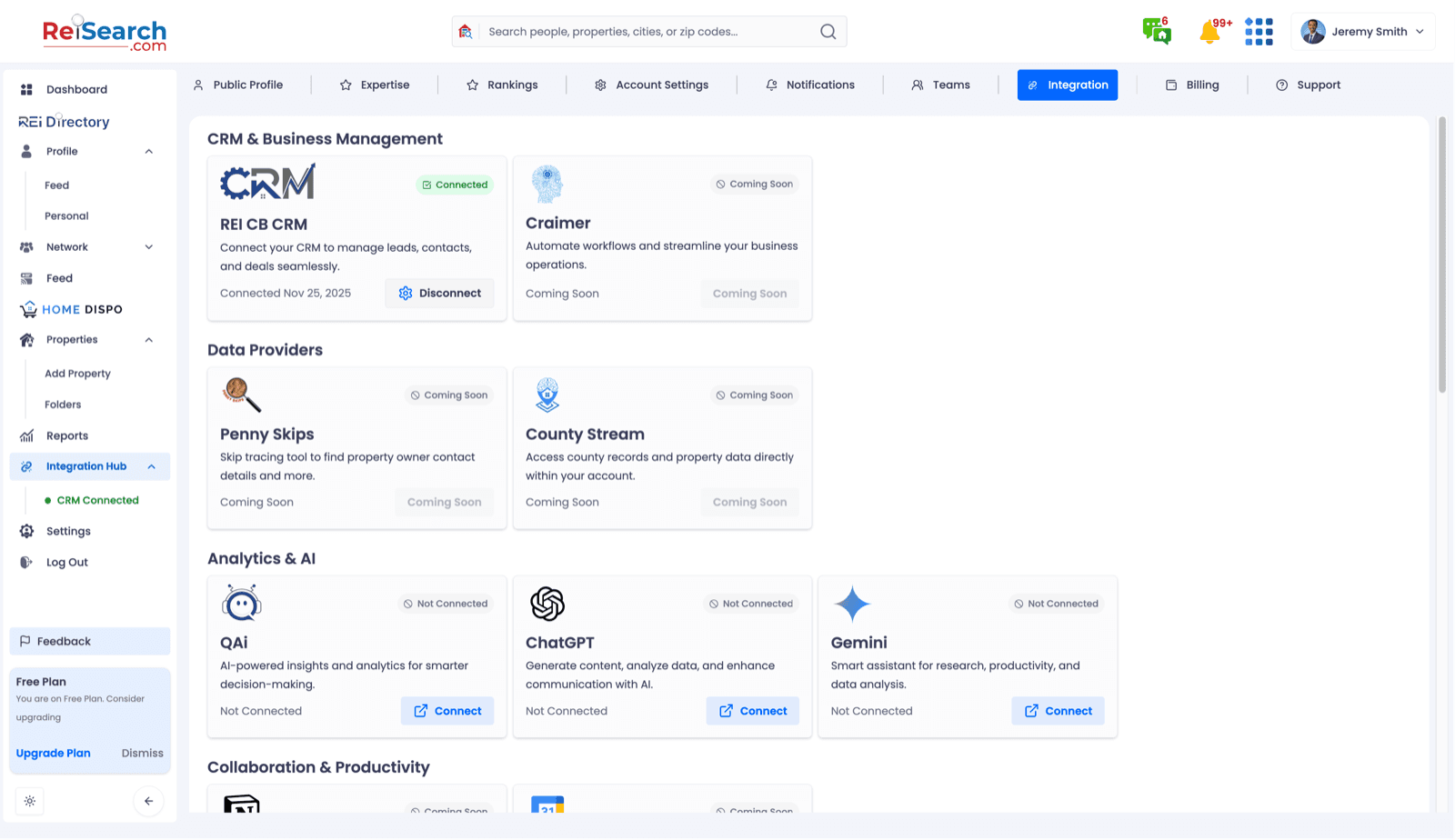The height and width of the screenshot is (840, 1455).
Task: Click Upgrade Plan link
Action: click(53, 753)
